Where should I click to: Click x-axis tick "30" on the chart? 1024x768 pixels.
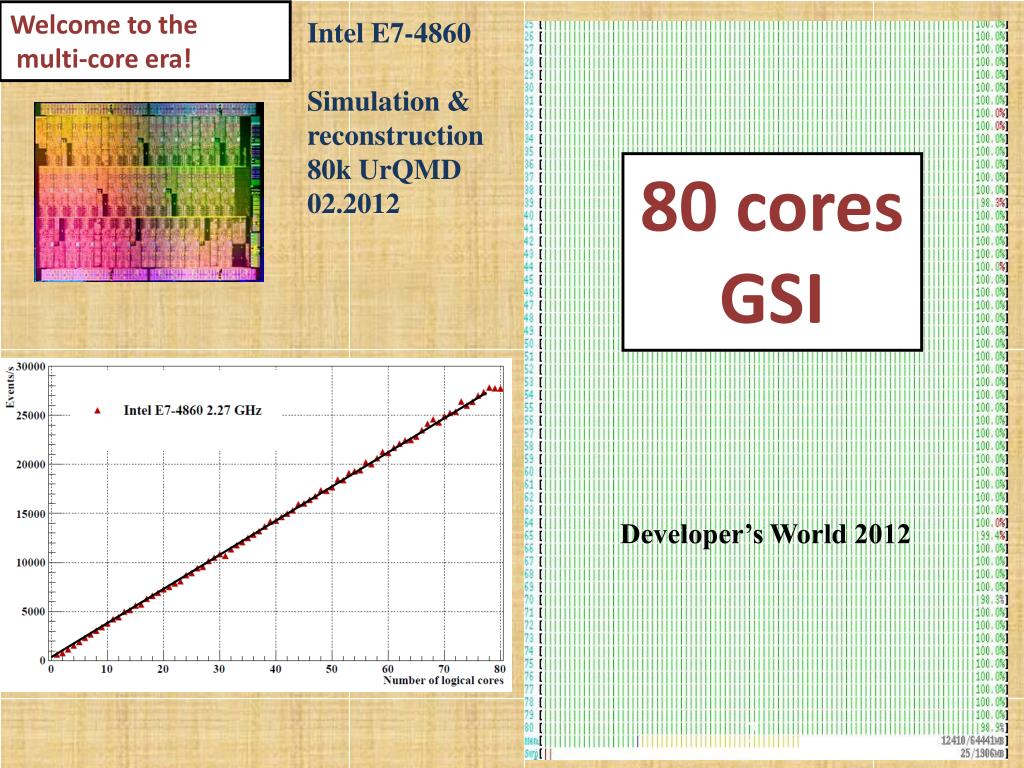[219, 669]
